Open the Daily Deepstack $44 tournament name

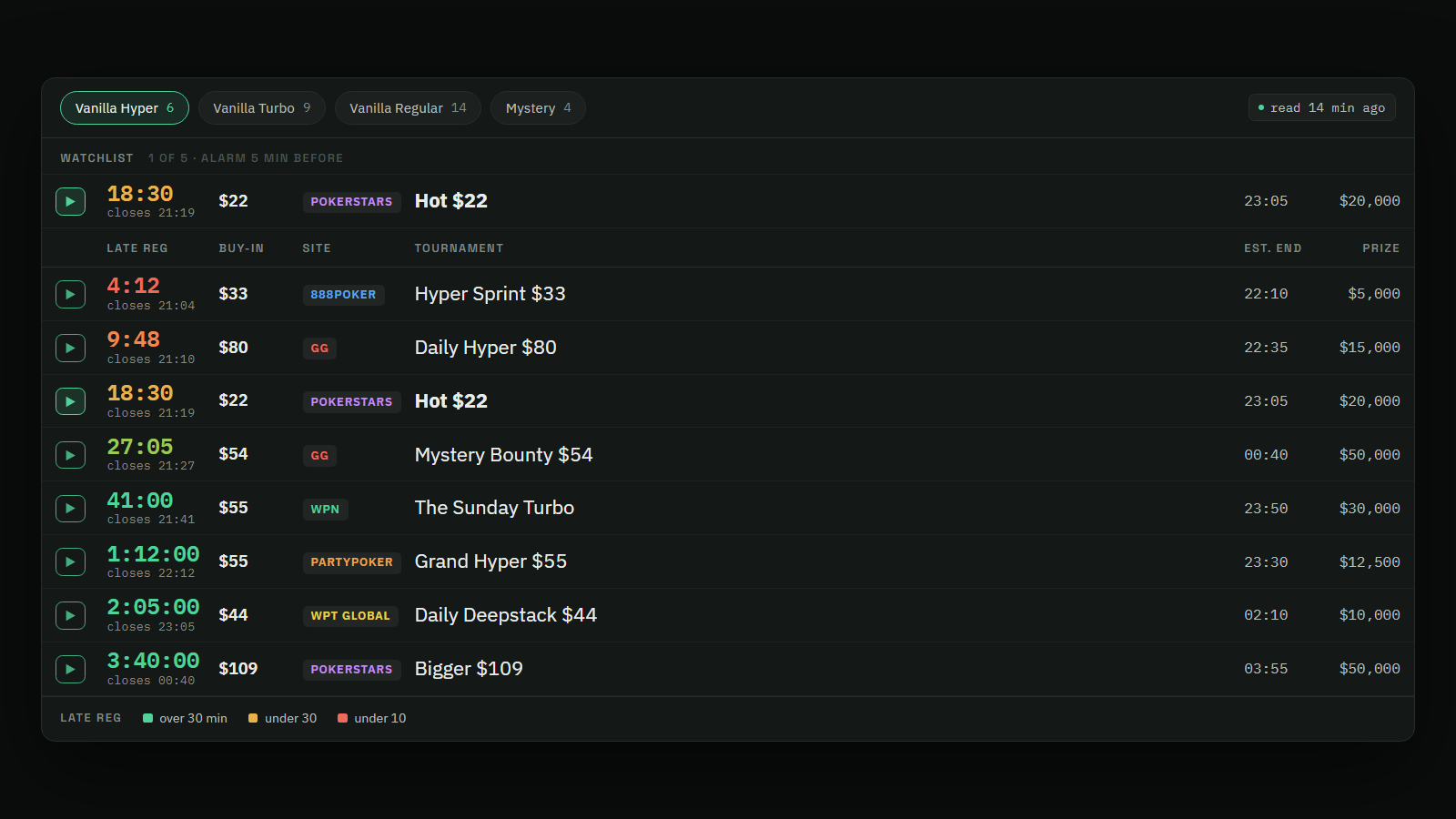point(505,615)
